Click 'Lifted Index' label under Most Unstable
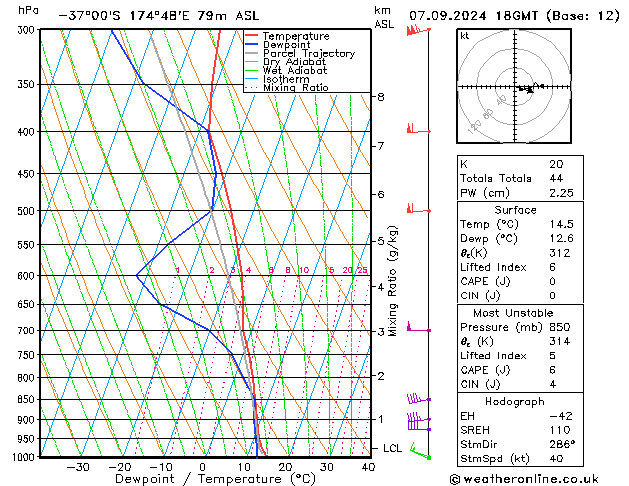Viewport: 629px width, 486px height. tap(493, 356)
